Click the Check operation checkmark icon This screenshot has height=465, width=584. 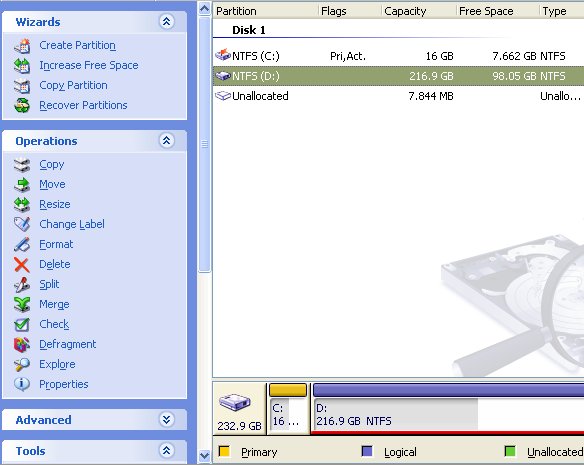click(x=22, y=325)
